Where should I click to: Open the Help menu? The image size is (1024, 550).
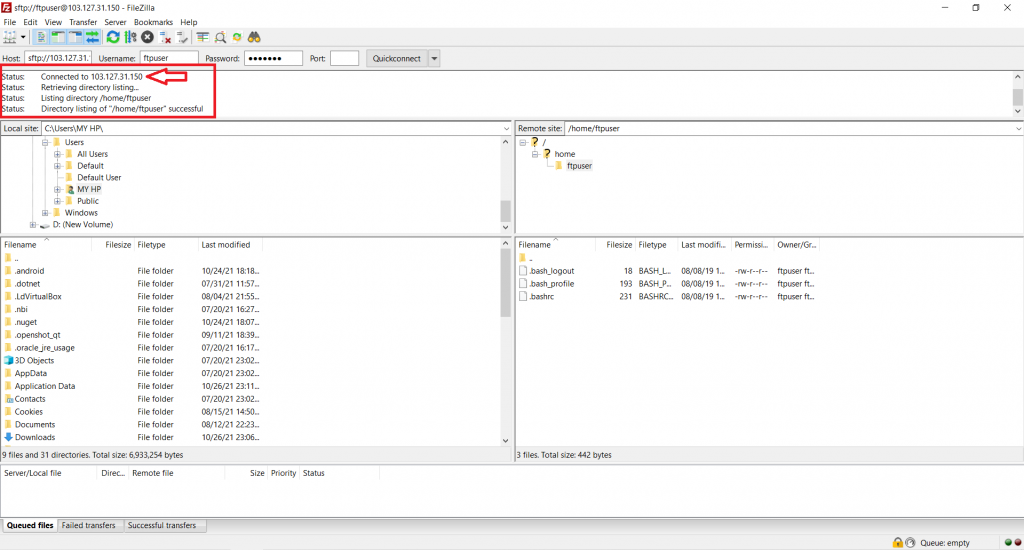coord(189,22)
